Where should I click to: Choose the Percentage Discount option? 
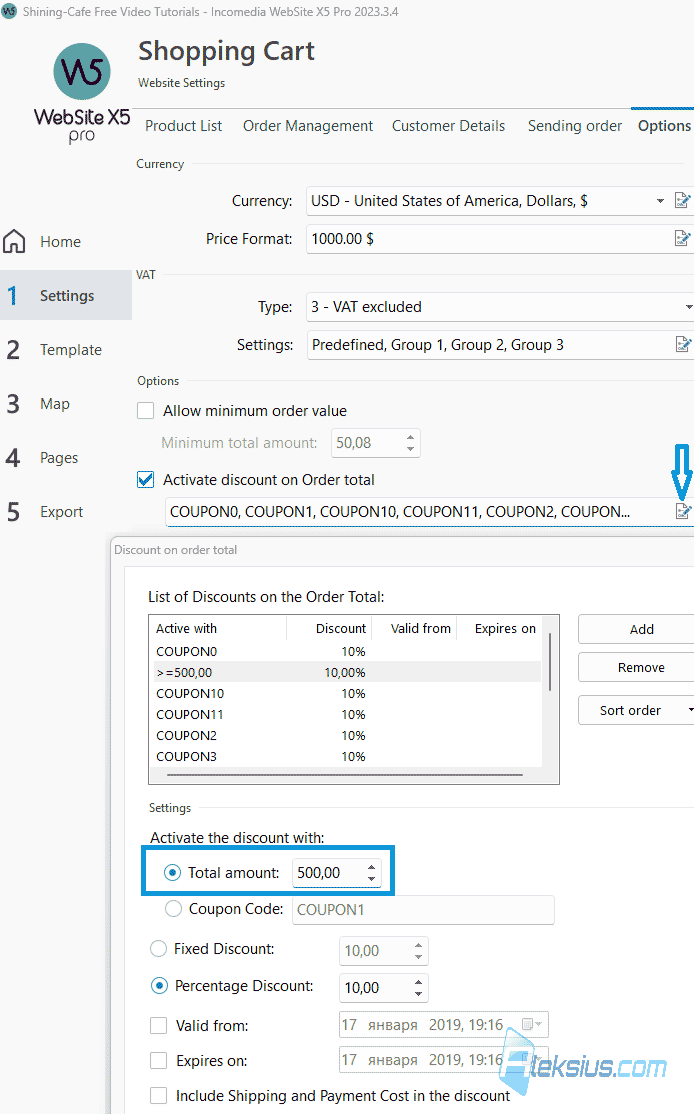[159, 986]
